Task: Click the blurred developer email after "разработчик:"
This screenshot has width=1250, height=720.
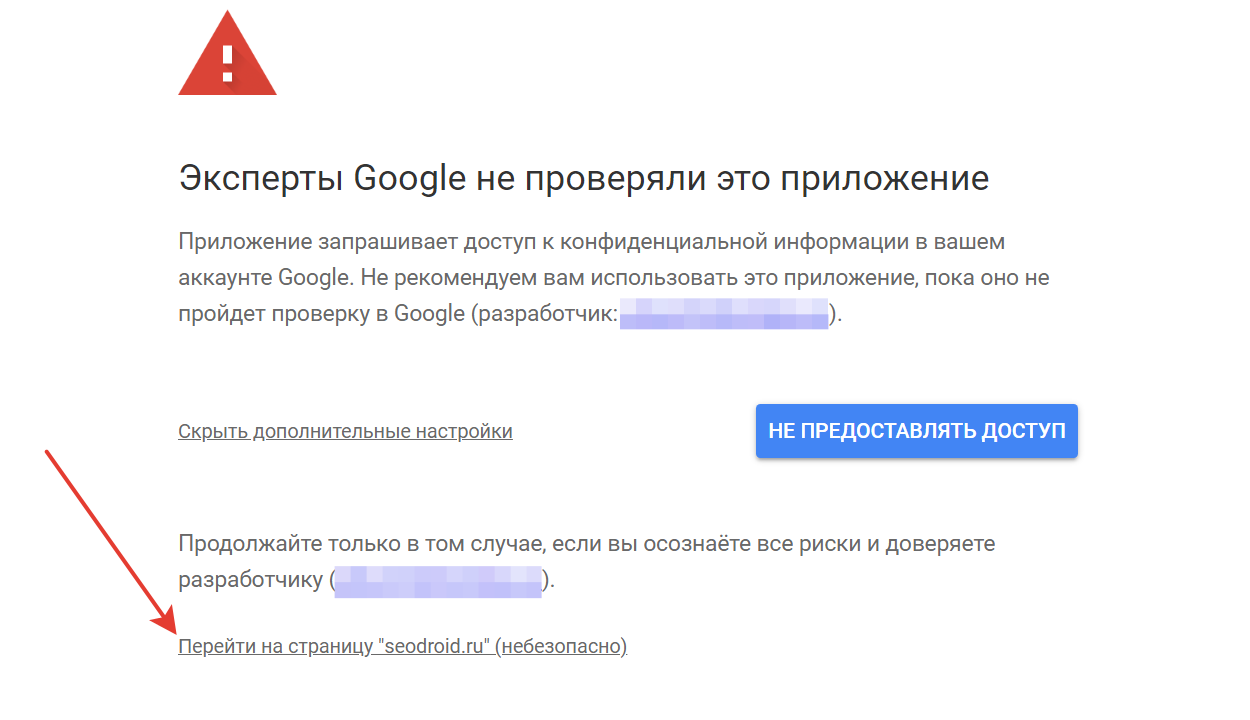Action: (724, 313)
